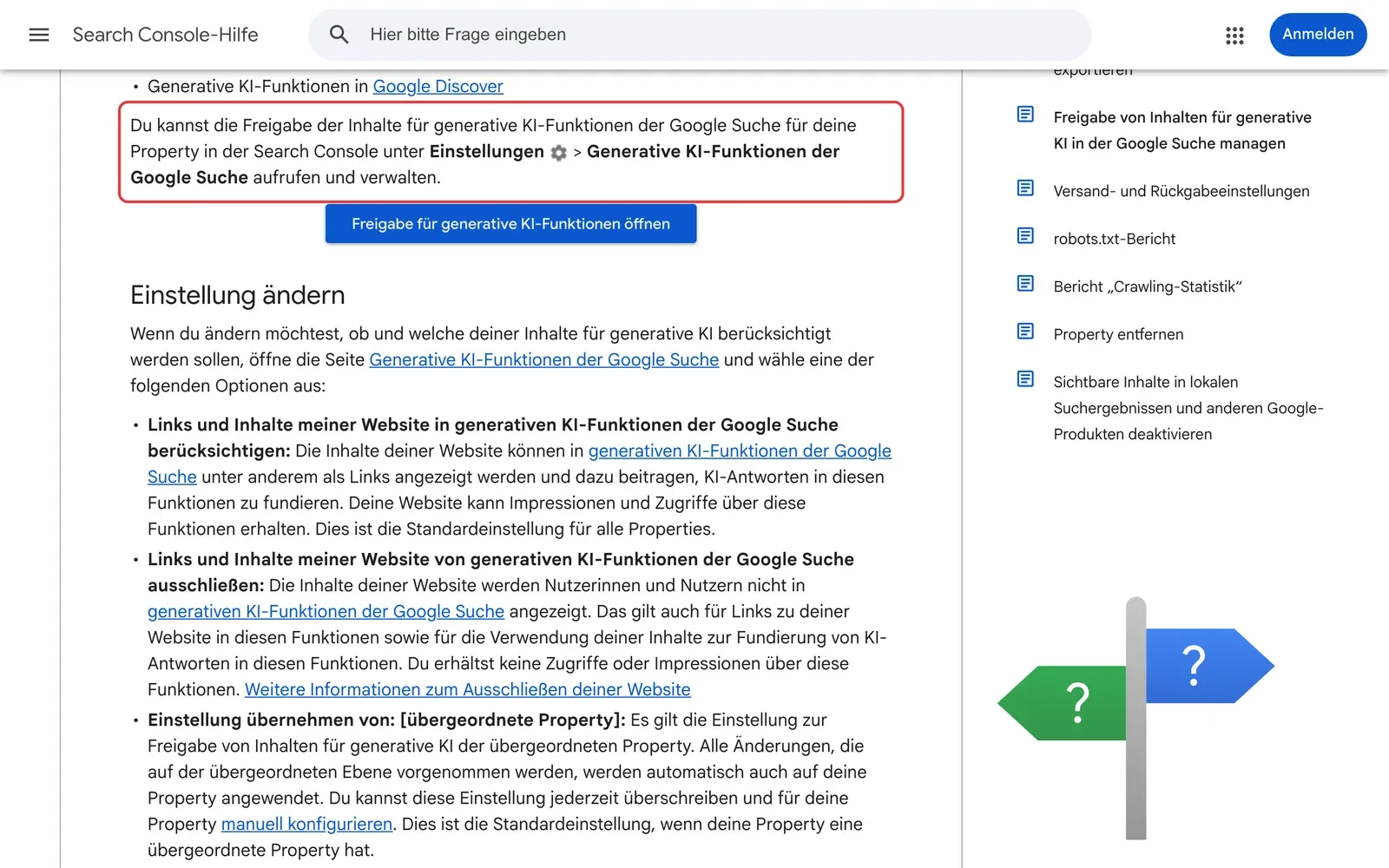Open Freigabe von Inhalten für generative KI article
Screen dimensions: 1389x868
(x=1182, y=130)
